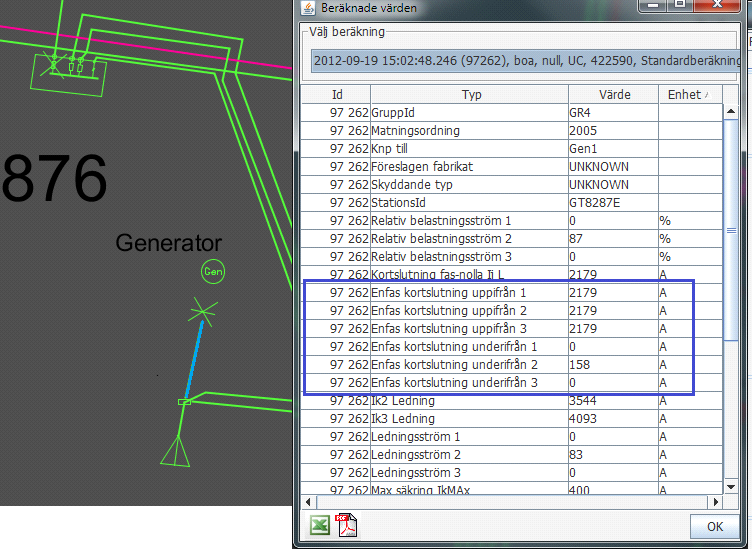Click the vertical scrollbar up arrow
The image size is (752, 549).
(x=731, y=112)
